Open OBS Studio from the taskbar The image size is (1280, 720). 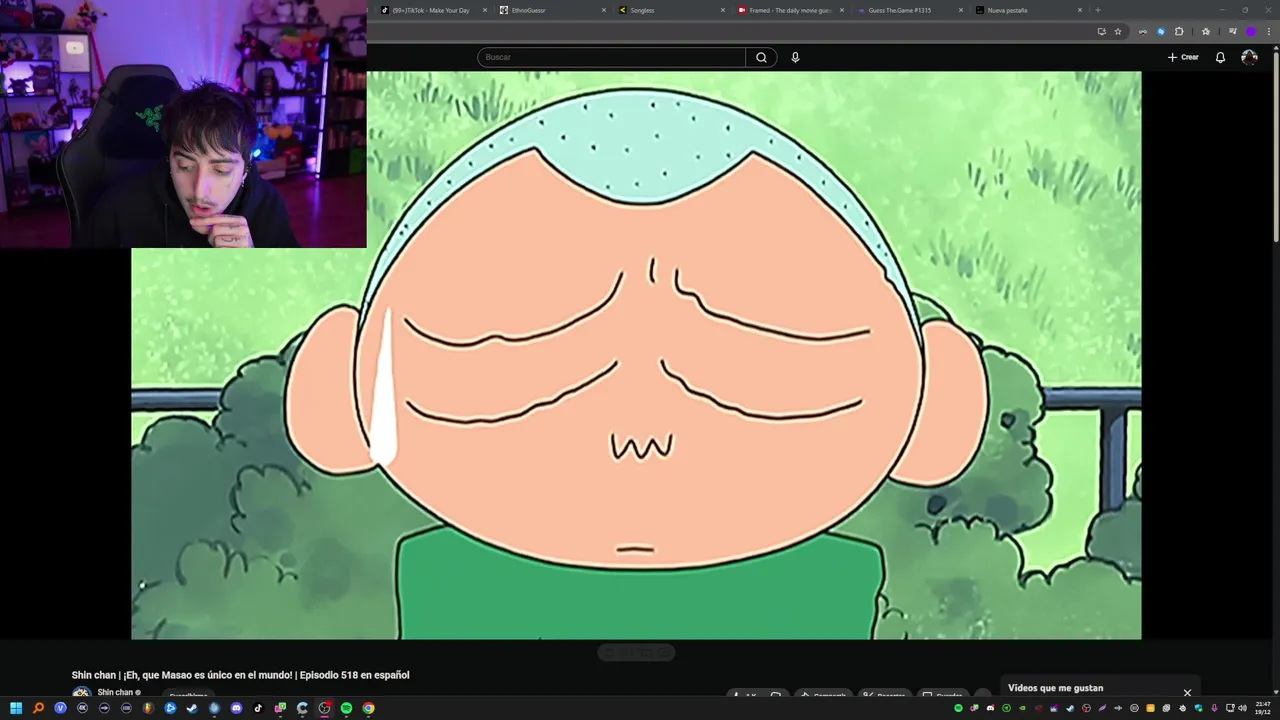tap(324, 708)
